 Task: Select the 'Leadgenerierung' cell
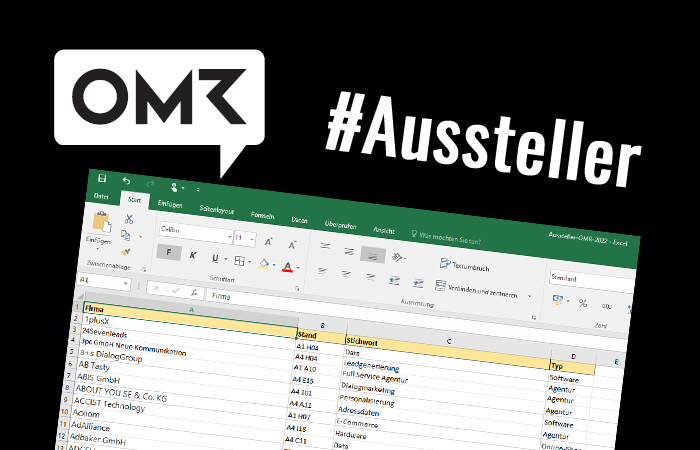coord(445,376)
